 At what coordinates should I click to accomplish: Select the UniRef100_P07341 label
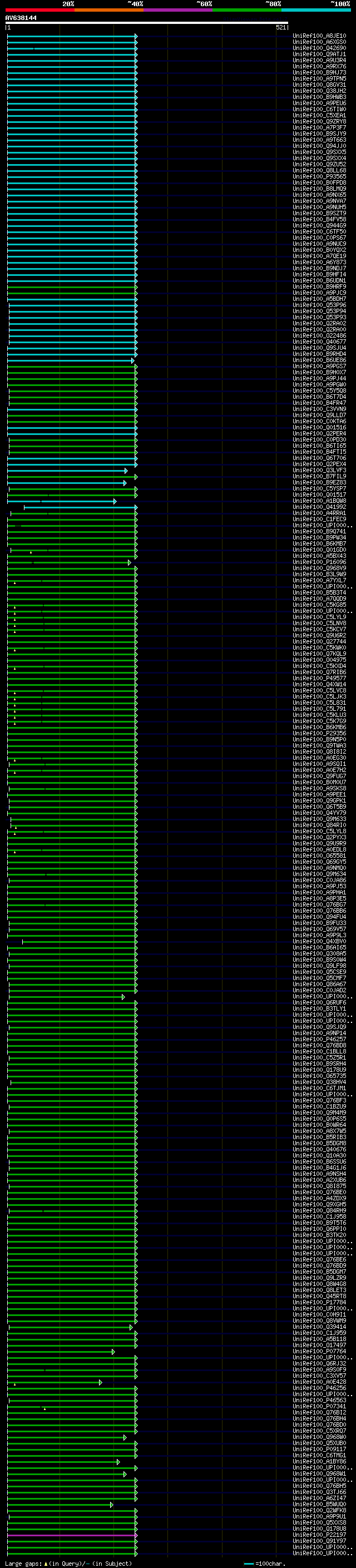click(319, 1407)
